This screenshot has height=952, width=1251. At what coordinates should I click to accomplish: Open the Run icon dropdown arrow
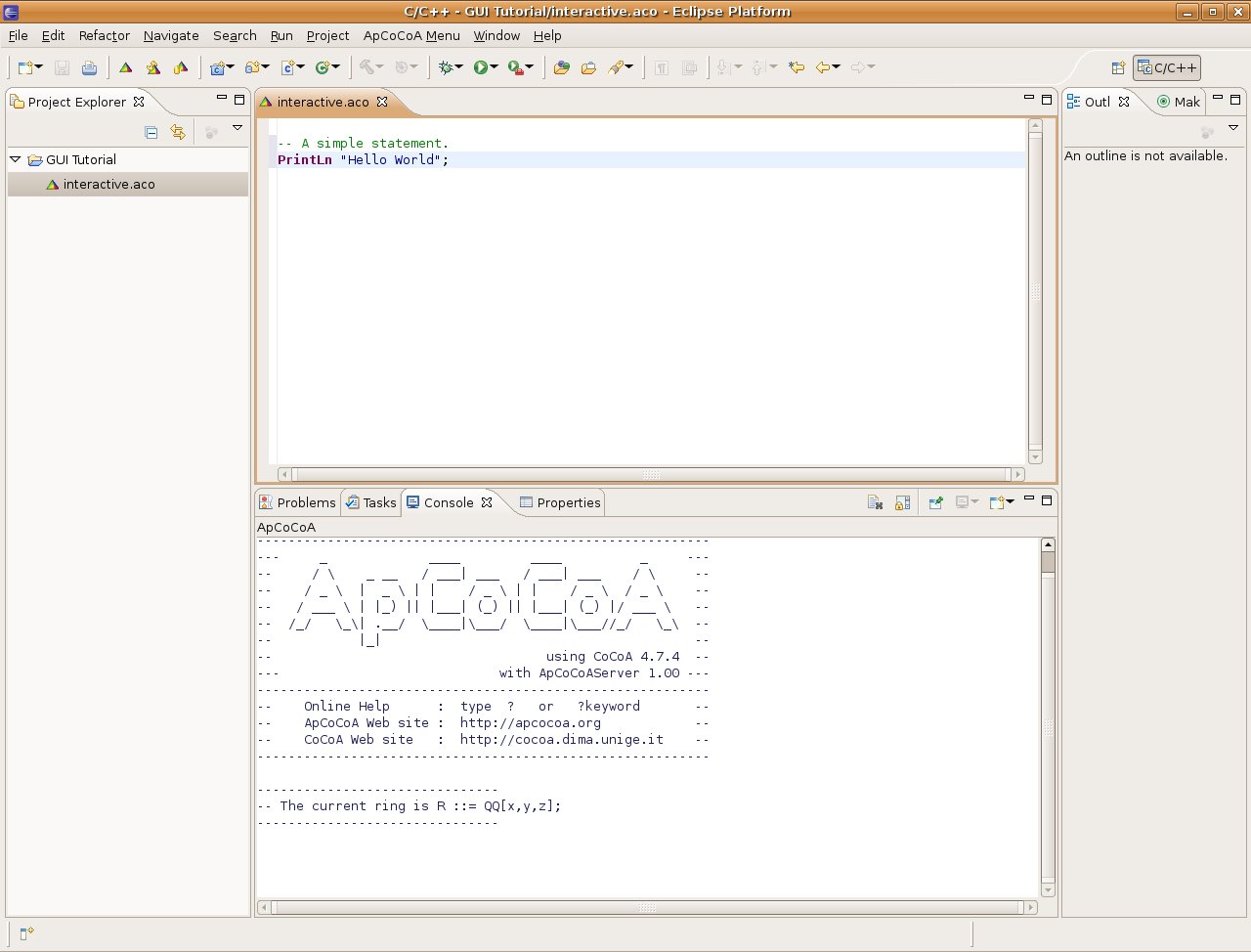(495, 67)
